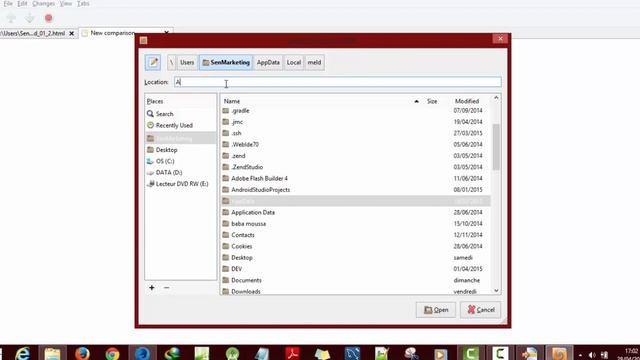Screen dimensions: 640x360
Task: Go to Users breadcrumb folder
Action: (187, 62)
